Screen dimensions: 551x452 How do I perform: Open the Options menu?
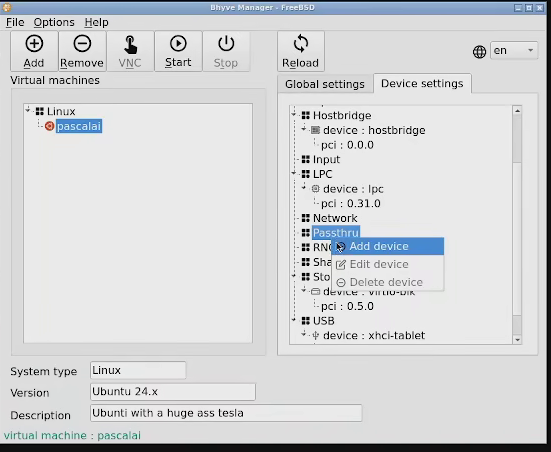point(54,22)
